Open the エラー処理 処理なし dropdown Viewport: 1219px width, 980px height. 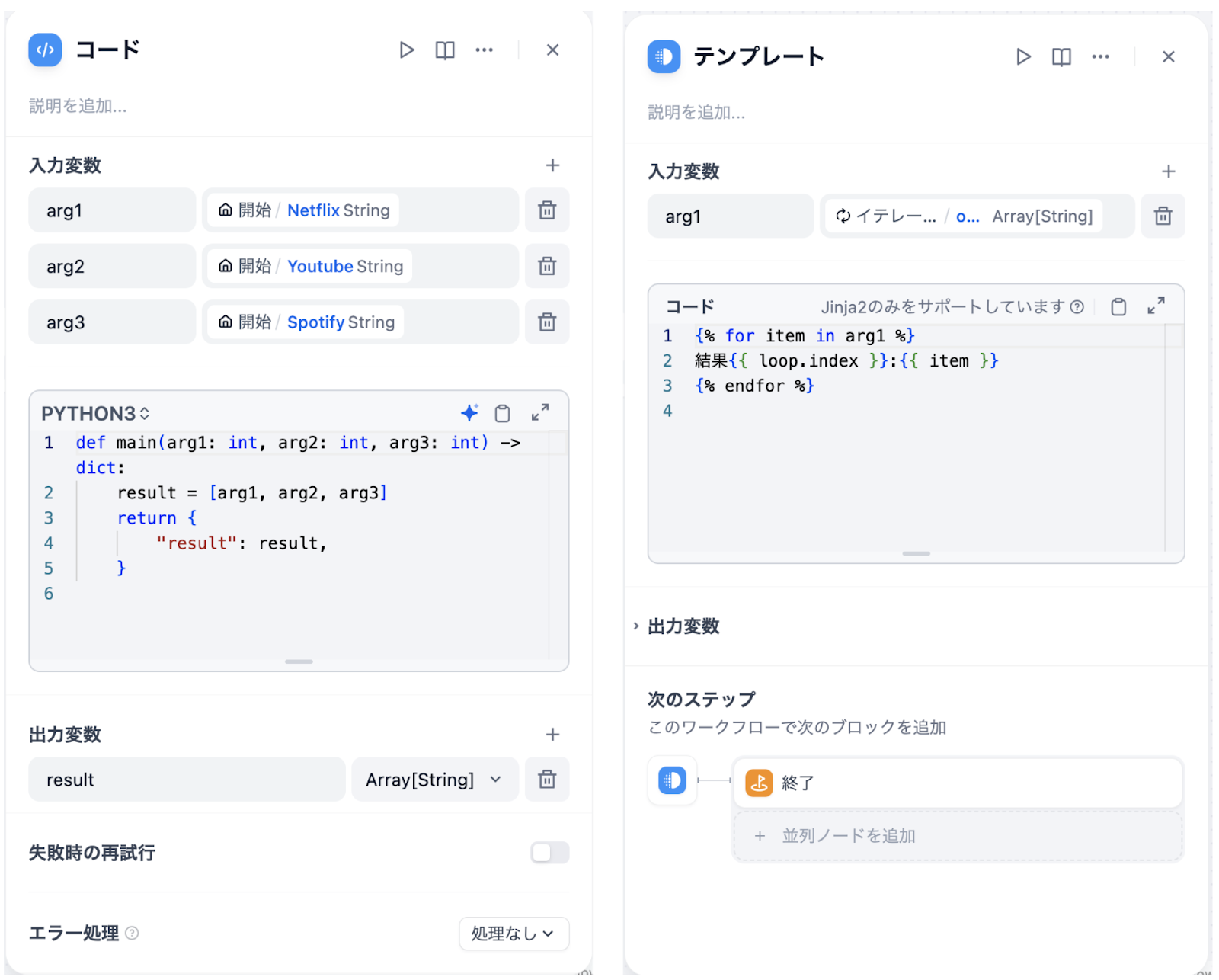513,934
